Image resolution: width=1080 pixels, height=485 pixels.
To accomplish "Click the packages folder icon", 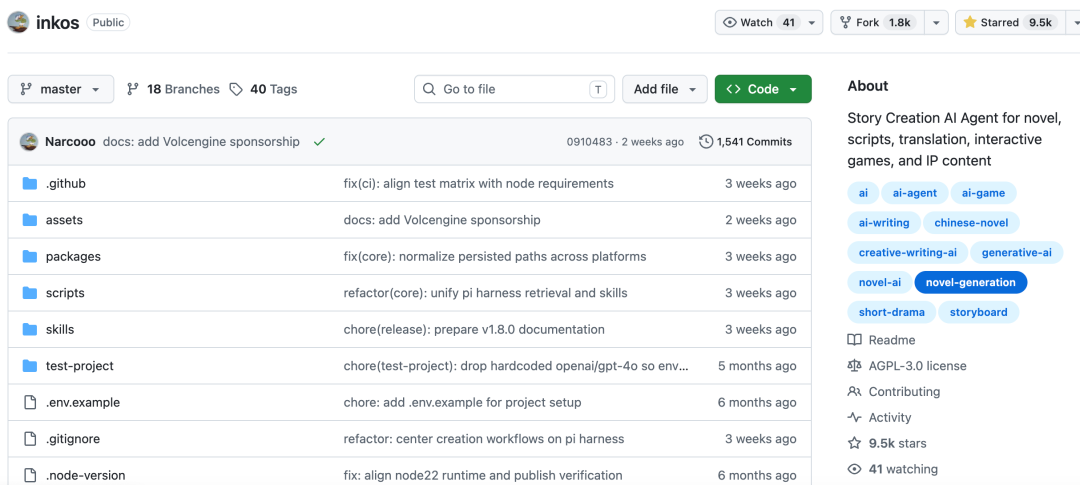I will (30, 257).
